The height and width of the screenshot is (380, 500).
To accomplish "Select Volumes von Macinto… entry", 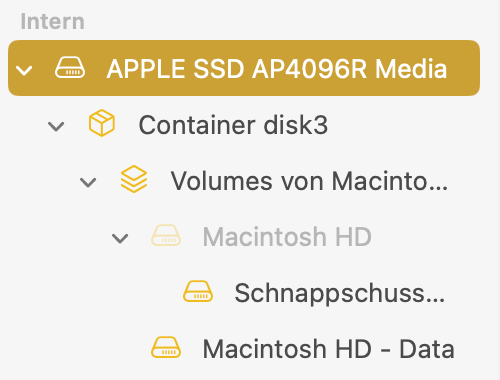I will tap(309, 181).
